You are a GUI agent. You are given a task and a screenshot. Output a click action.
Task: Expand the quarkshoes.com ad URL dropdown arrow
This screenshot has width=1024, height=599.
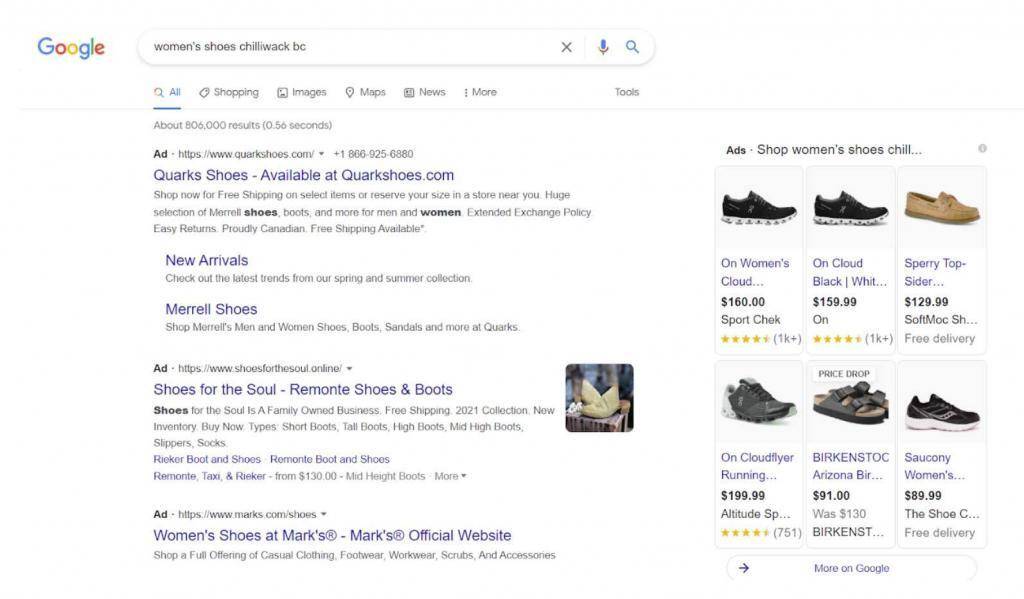pos(321,154)
